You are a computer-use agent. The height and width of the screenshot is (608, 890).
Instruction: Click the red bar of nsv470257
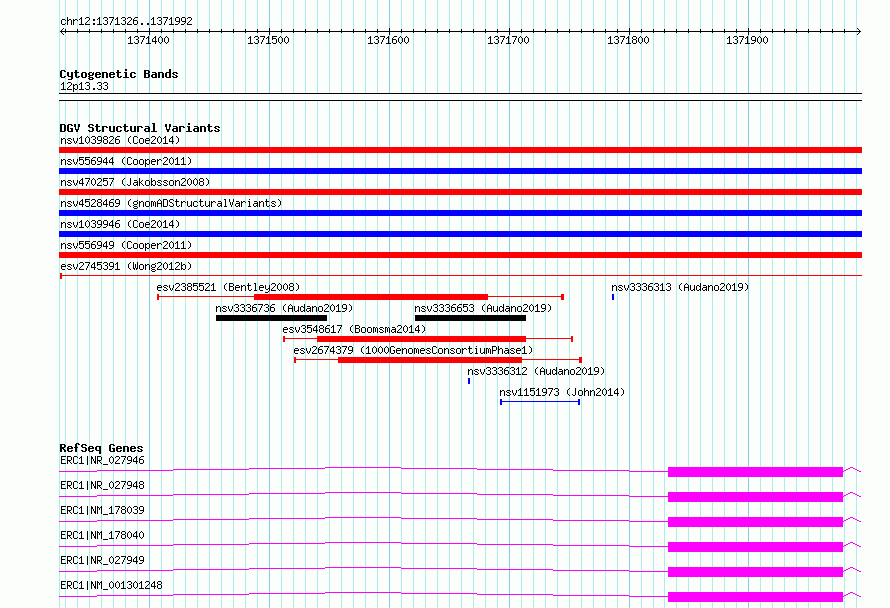click(460, 192)
